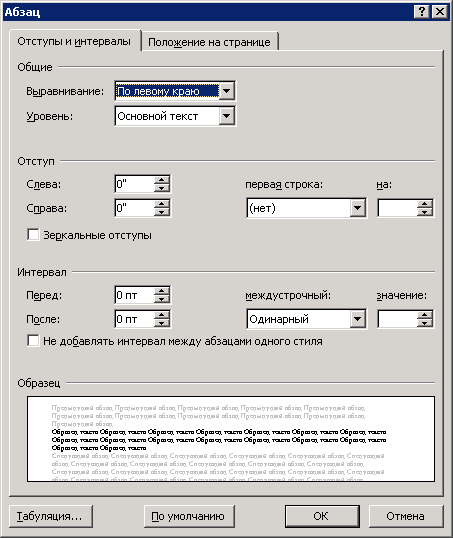Confirm with the ОК button
Image resolution: width=453 pixels, height=538 pixels.
tap(322, 516)
